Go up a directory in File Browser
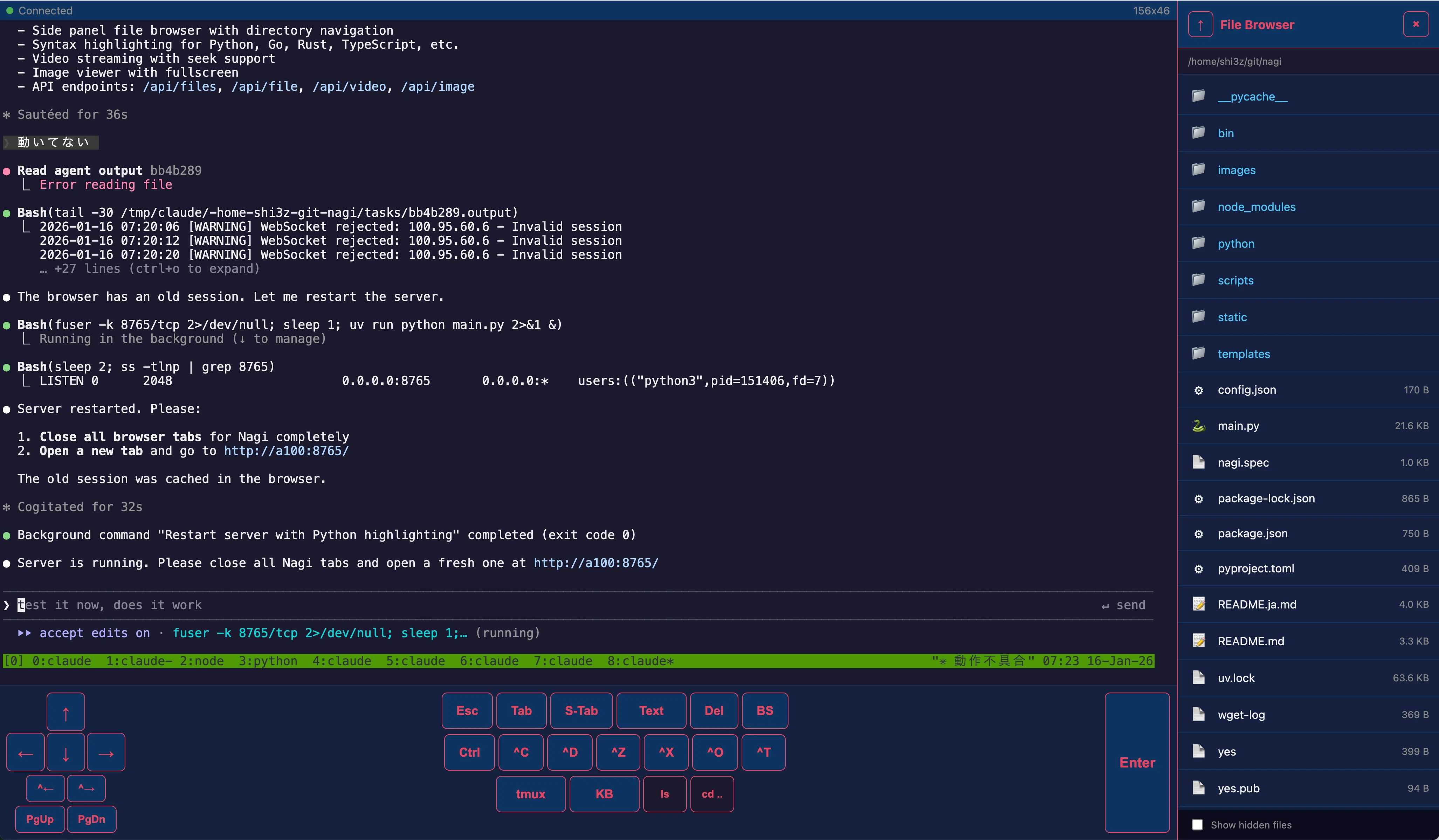This screenshot has width=1439, height=840. pos(1200,25)
